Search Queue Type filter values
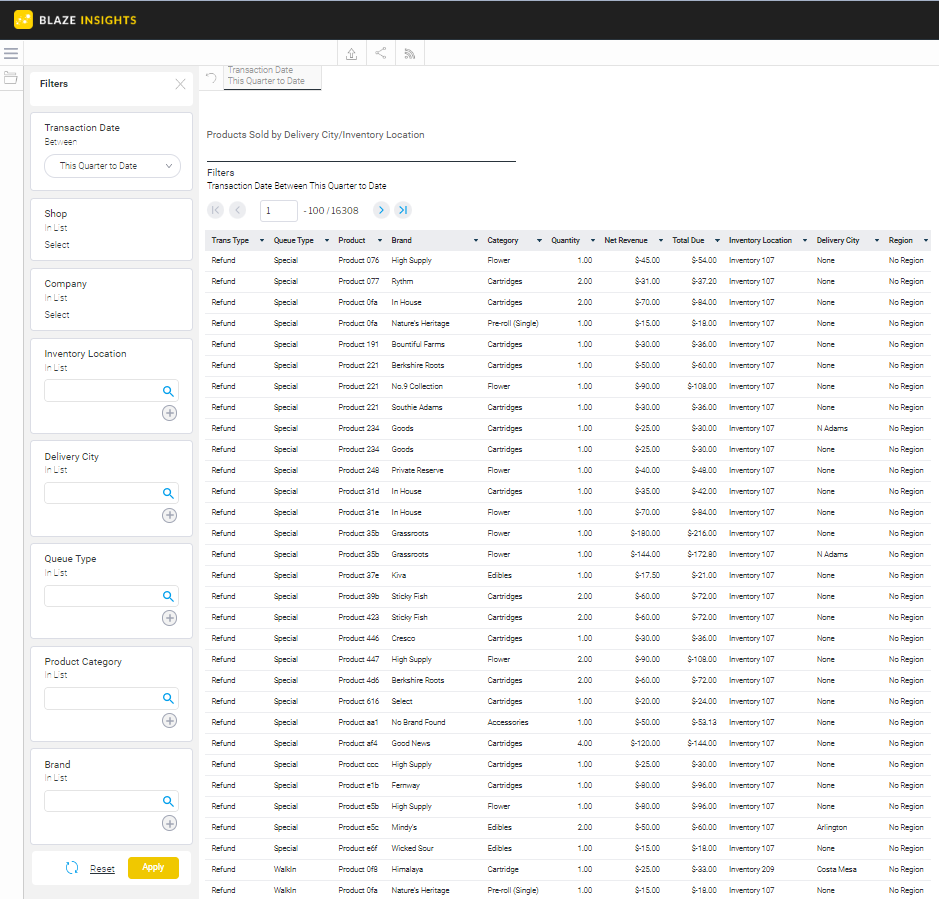The height and width of the screenshot is (899, 939). (x=168, y=597)
